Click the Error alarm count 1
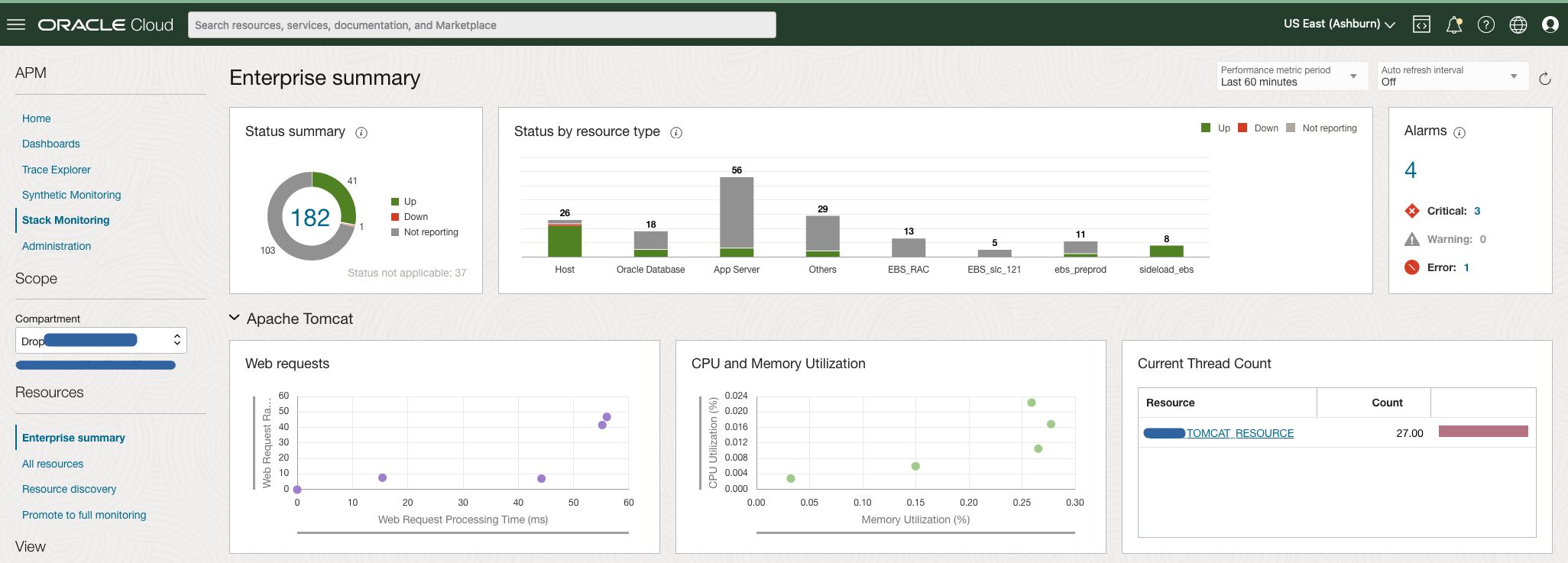Viewport: 1568px width, 563px height. [x=1467, y=267]
